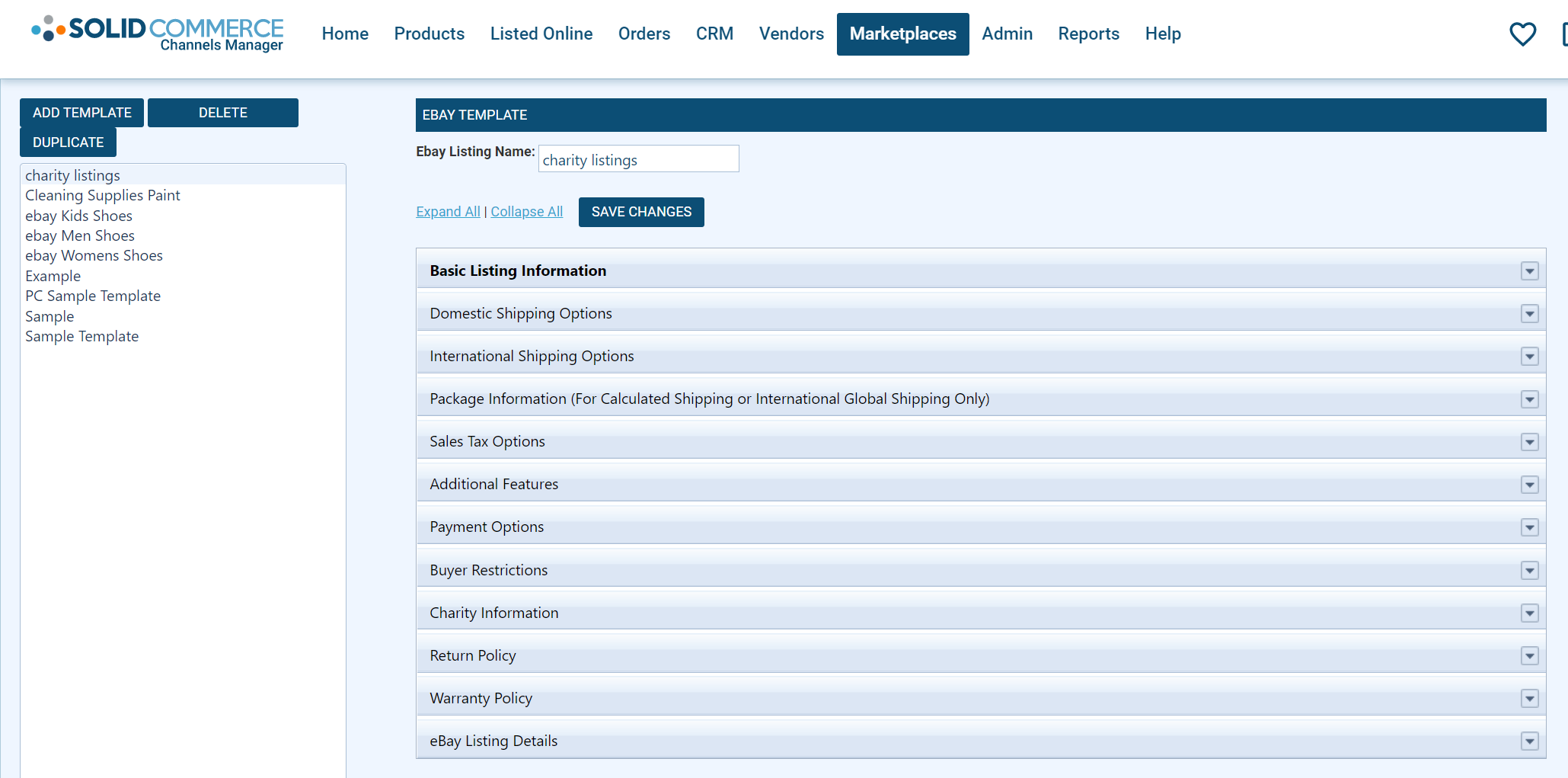Open the Products menu
Screen dimensions: 1568x778
[430, 34]
